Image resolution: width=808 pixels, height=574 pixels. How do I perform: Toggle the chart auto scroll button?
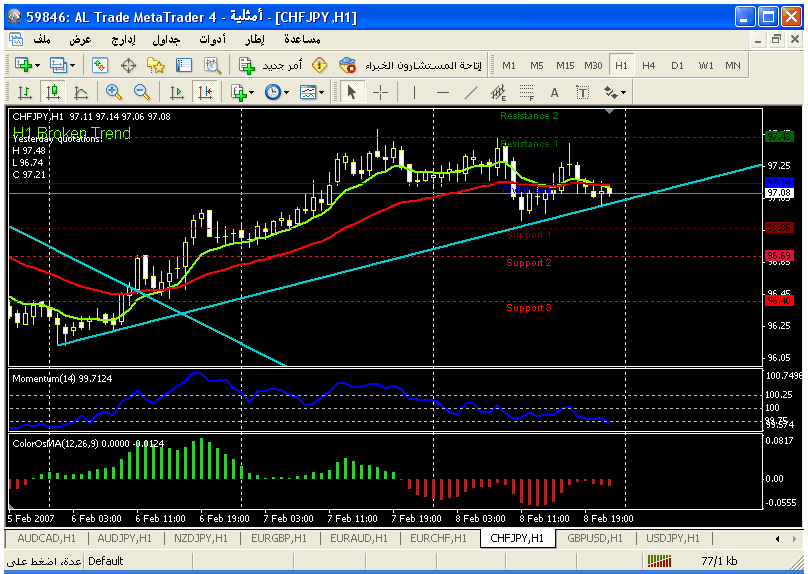(177, 92)
